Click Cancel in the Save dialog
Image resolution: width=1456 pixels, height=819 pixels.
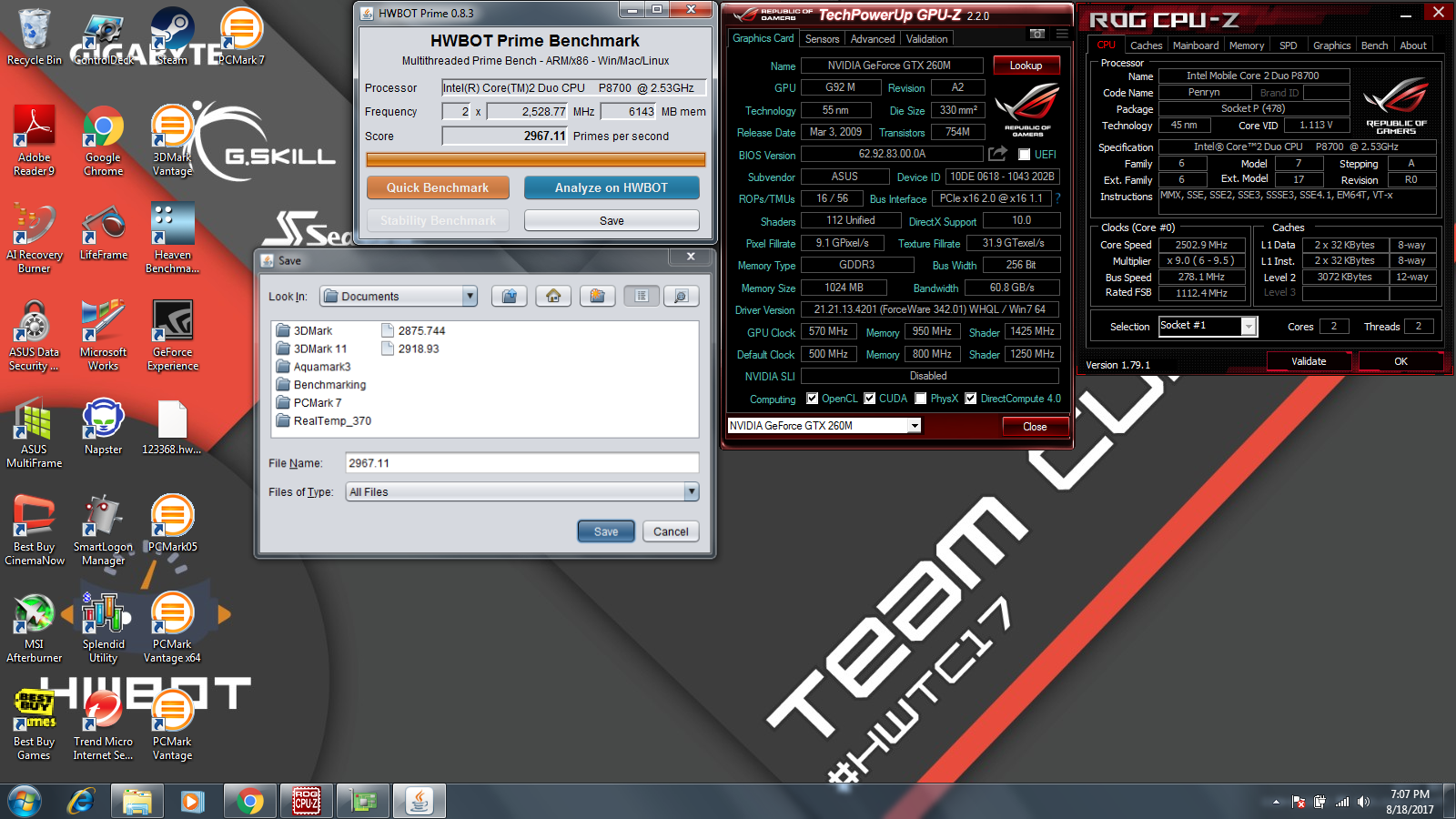click(671, 531)
